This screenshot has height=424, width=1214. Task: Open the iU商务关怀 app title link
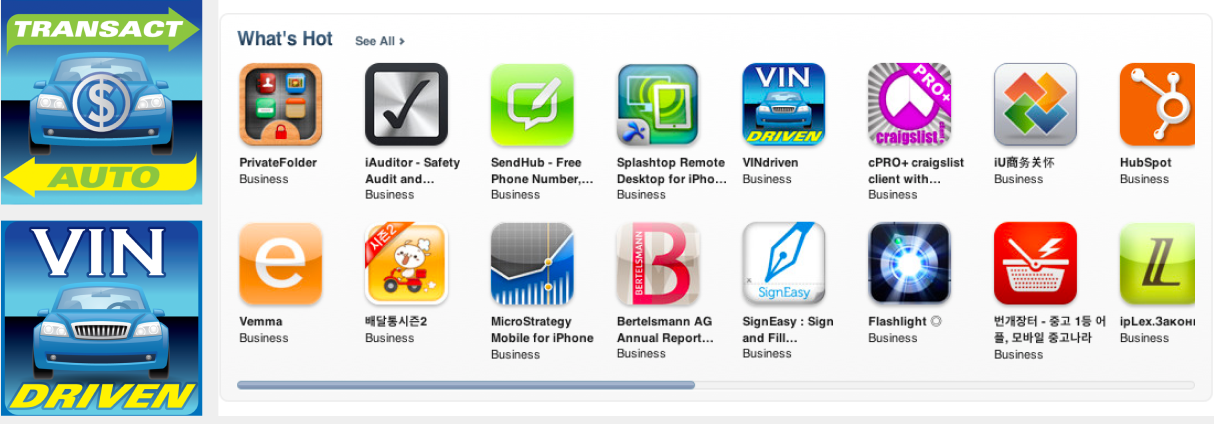(x=1024, y=162)
